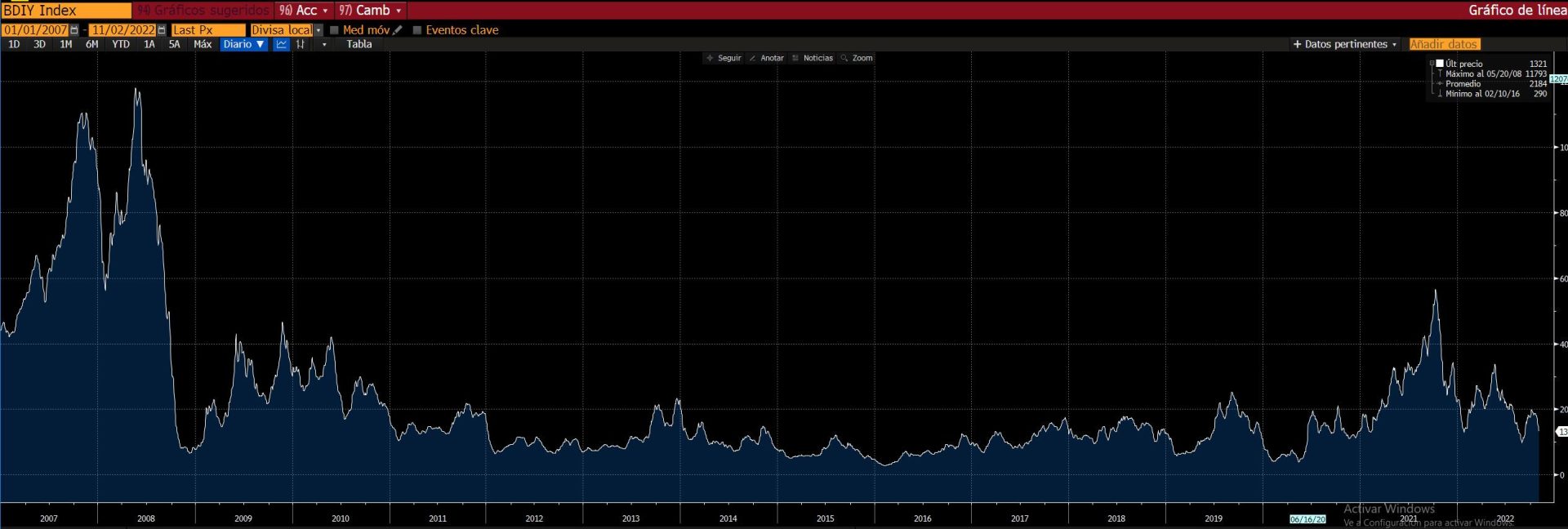Tick the Eventos clave checkbox
1568x529 pixels.
click(417, 30)
